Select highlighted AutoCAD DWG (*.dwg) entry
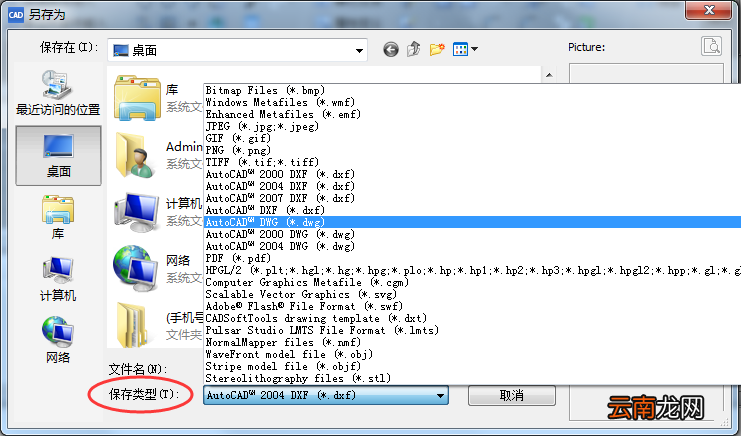The image size is (741, 436). pos(472,222)
